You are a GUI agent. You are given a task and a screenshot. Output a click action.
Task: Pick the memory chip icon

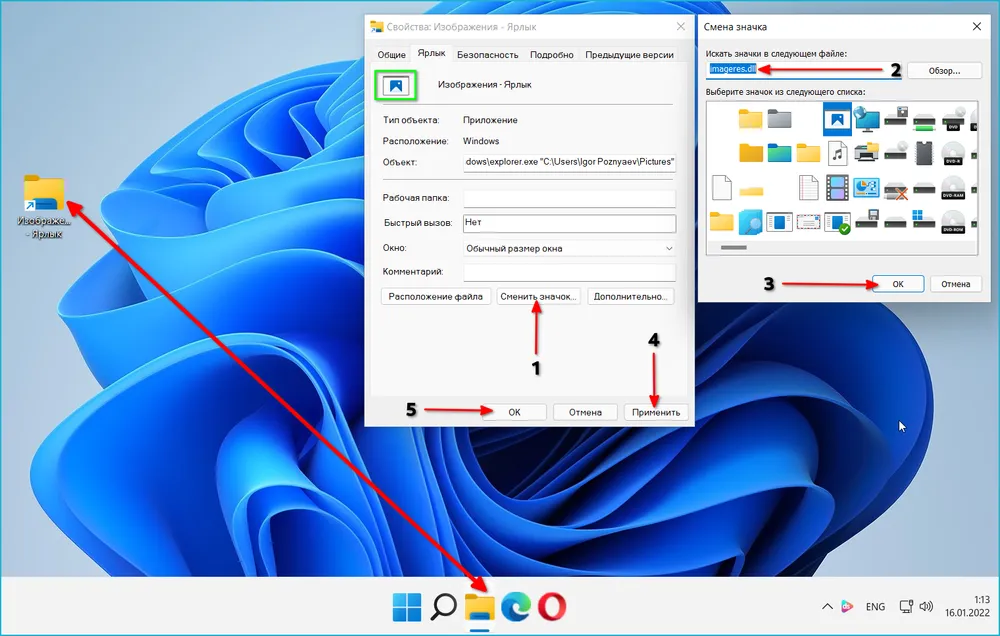[923, 153]
